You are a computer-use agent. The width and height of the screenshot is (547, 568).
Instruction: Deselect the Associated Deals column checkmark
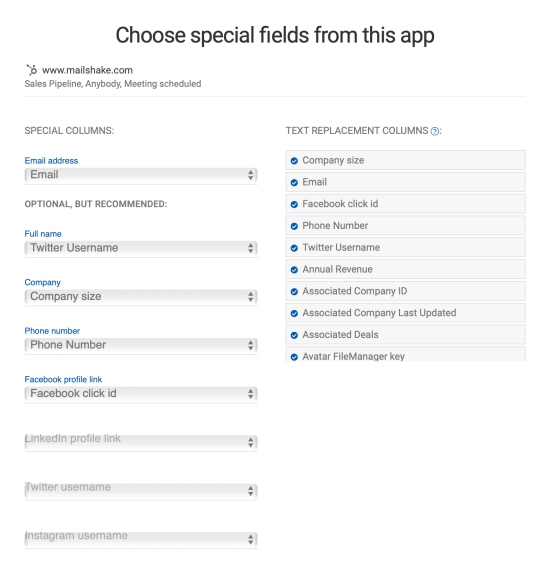coord(294,335)
